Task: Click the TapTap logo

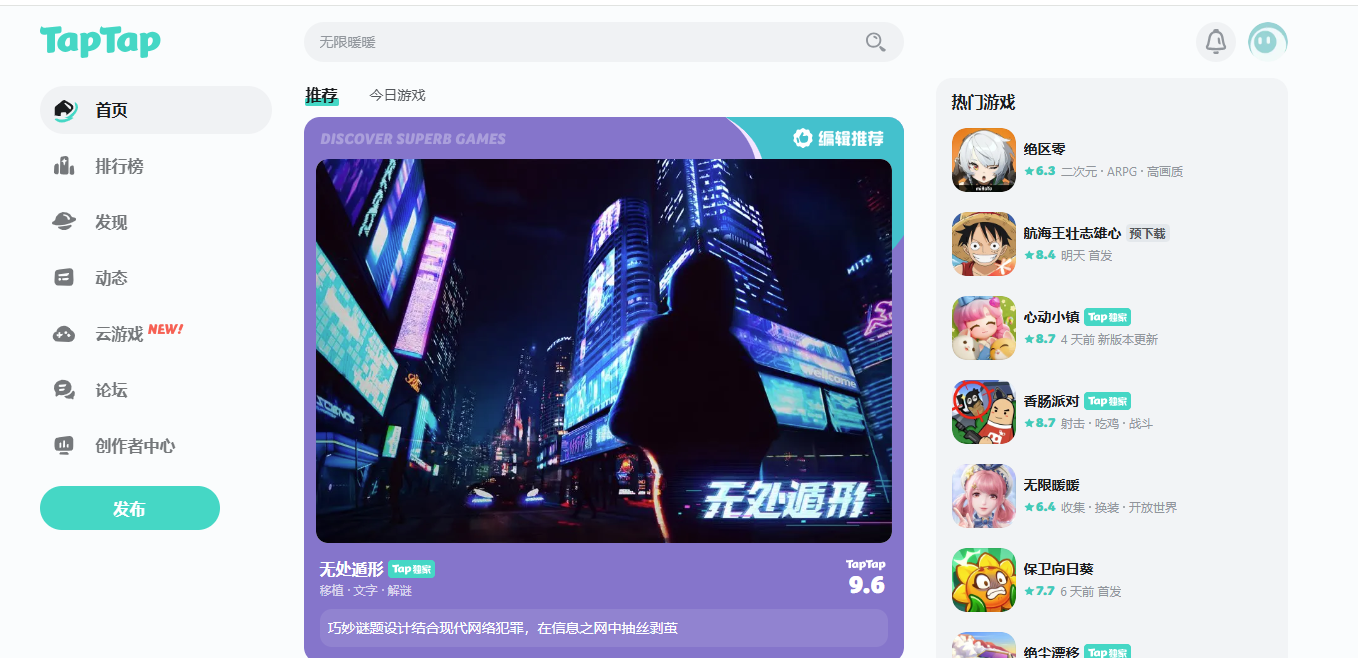Action: (x=100, y=41)
